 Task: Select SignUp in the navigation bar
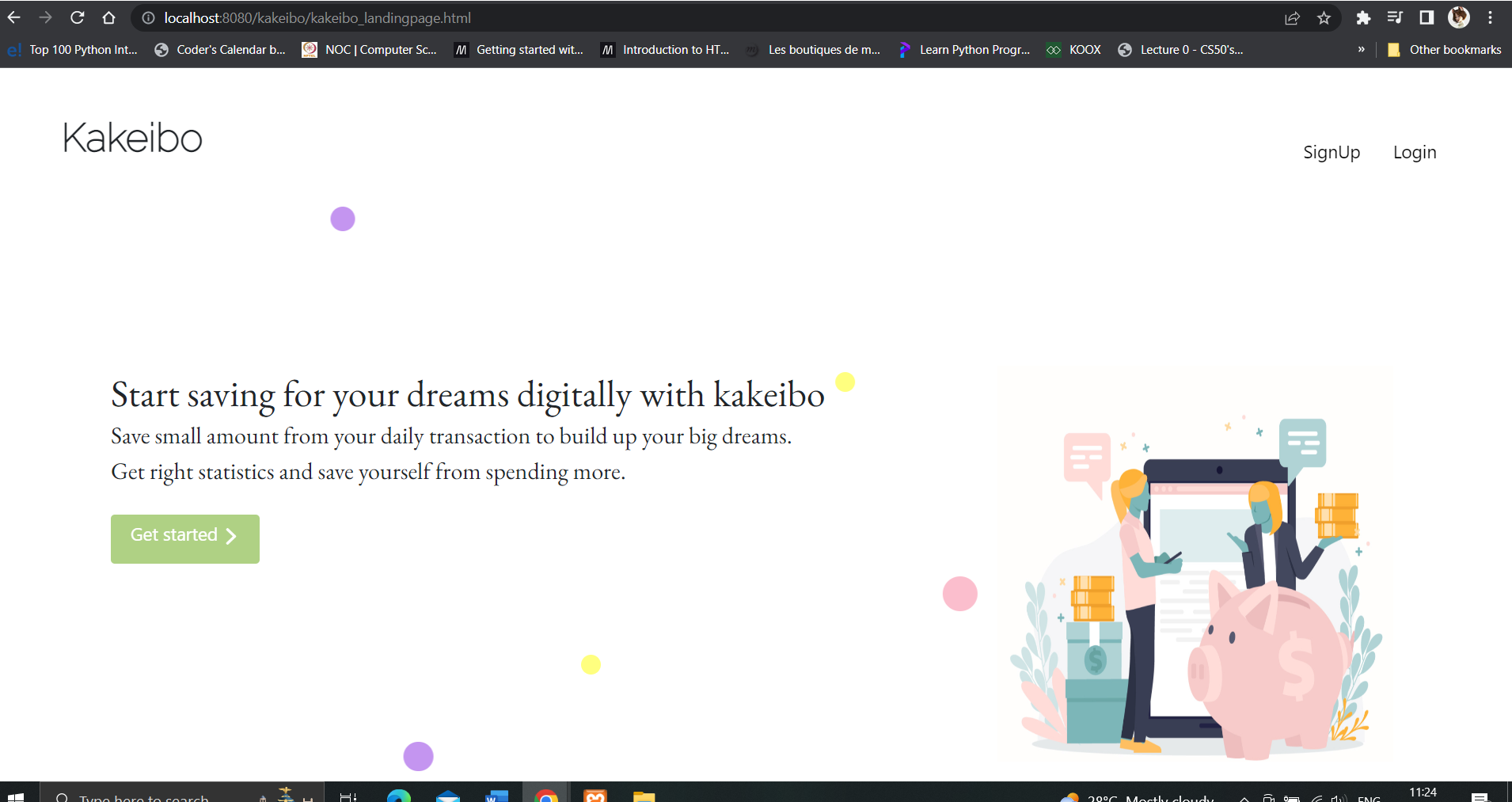point(1331,151)
